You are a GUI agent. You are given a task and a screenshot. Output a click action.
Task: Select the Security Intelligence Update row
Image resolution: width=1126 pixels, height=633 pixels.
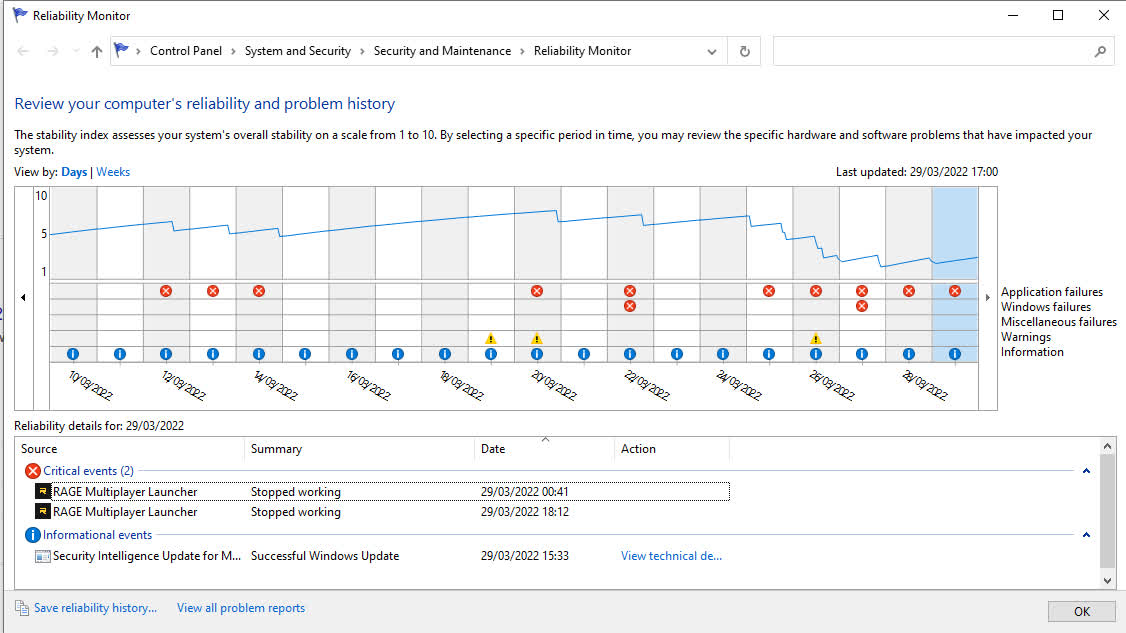(x=382, y=556)
